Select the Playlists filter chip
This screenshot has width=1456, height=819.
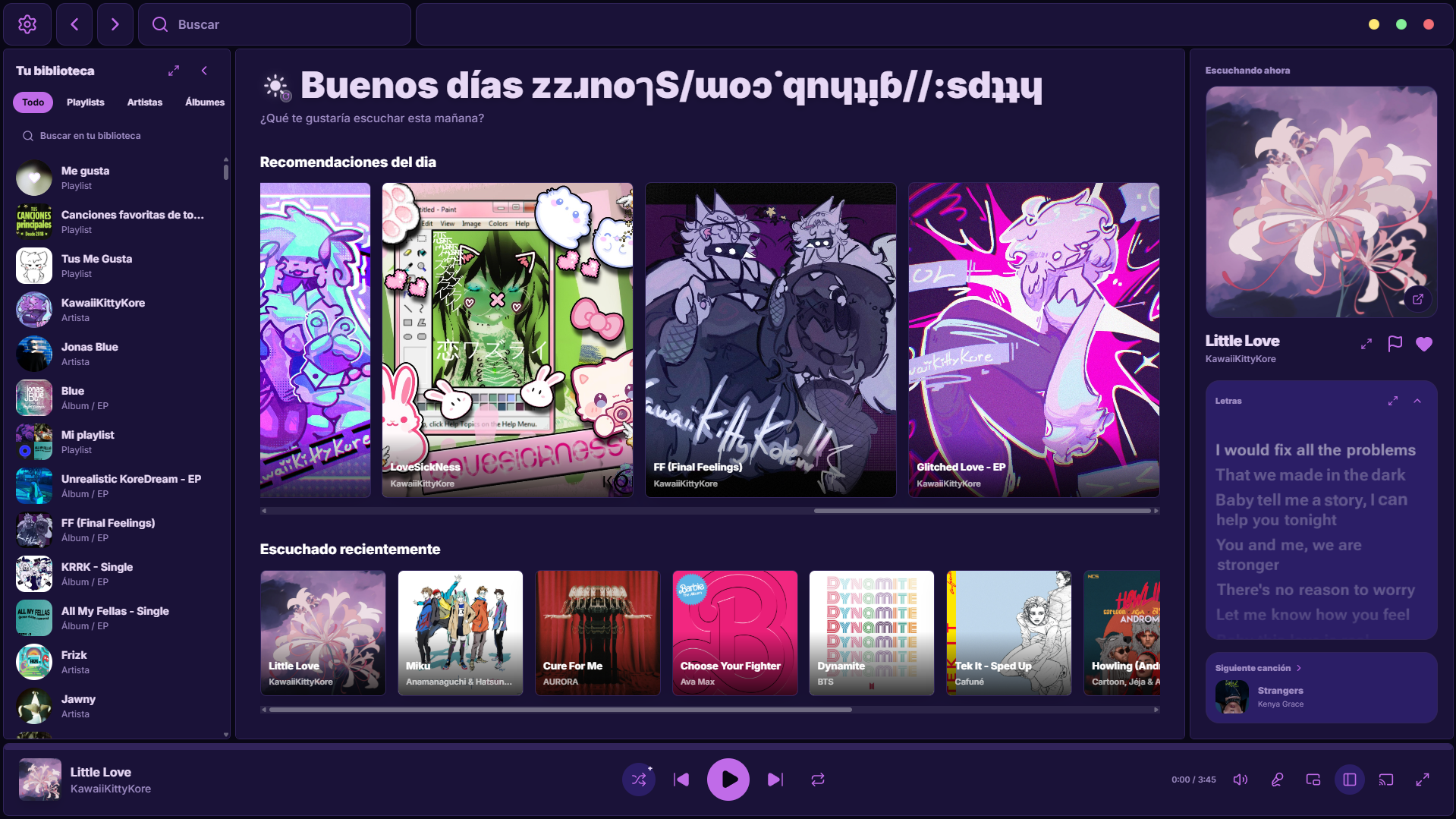(x=85, y=102)
